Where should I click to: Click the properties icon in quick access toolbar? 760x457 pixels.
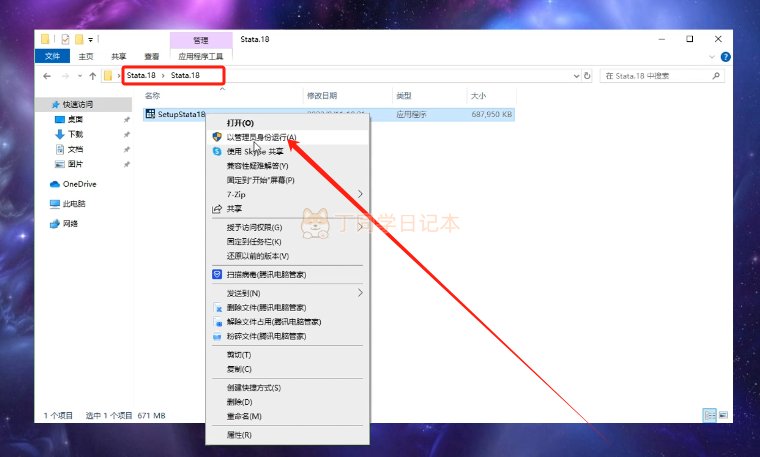coord(65,39)
